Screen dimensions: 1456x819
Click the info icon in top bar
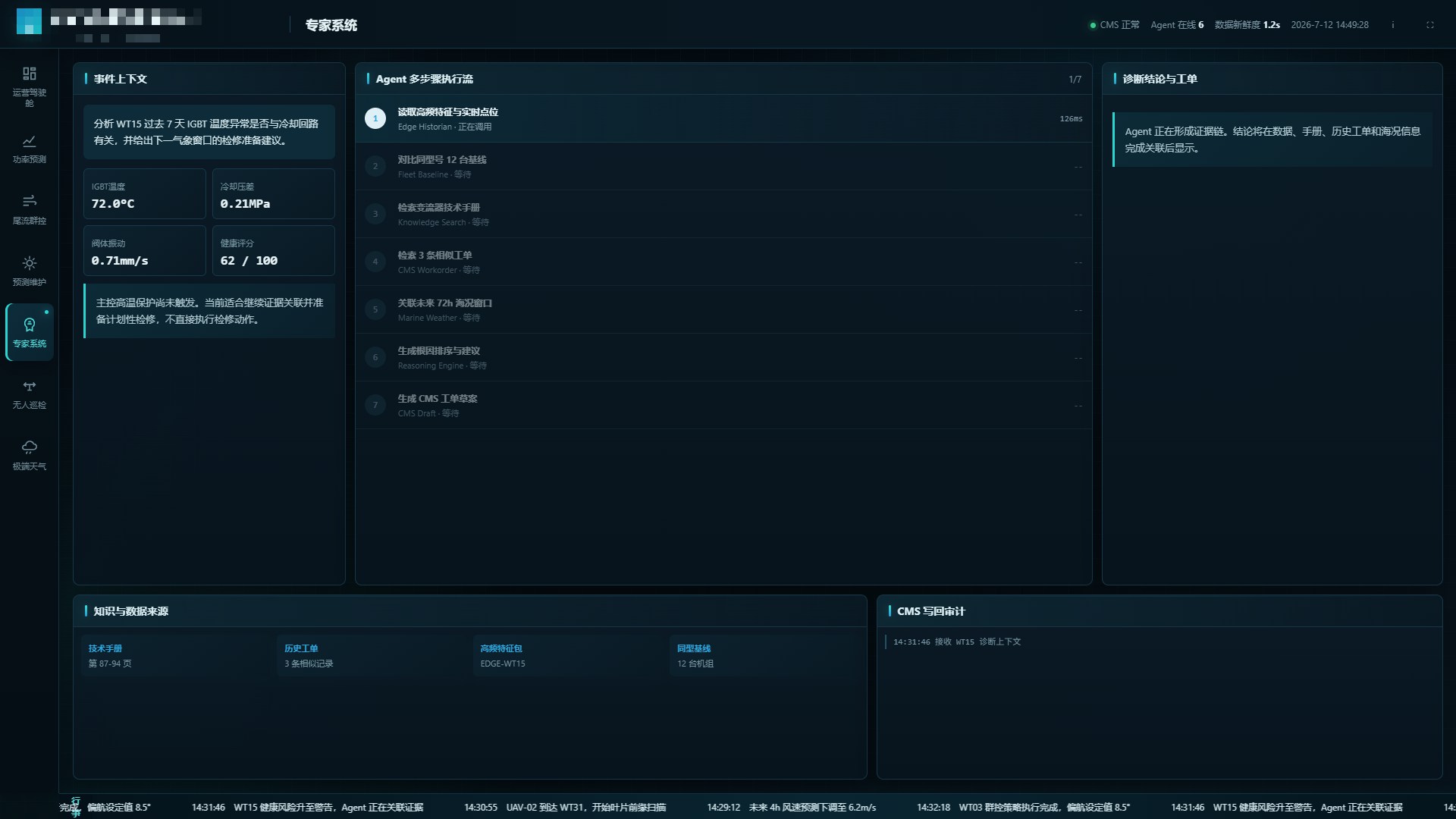pos(1392,25)
